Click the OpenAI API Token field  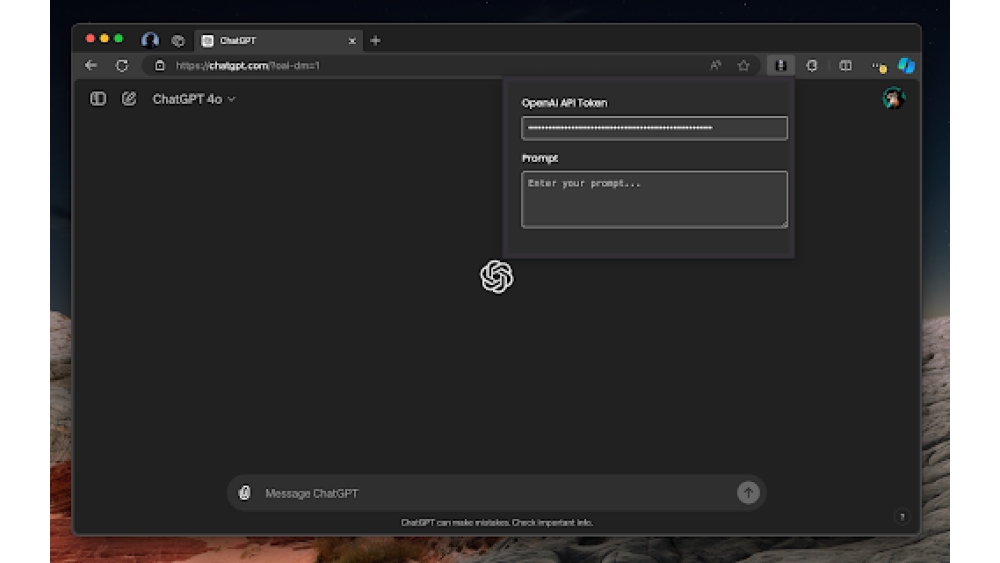tap(654, 128)
